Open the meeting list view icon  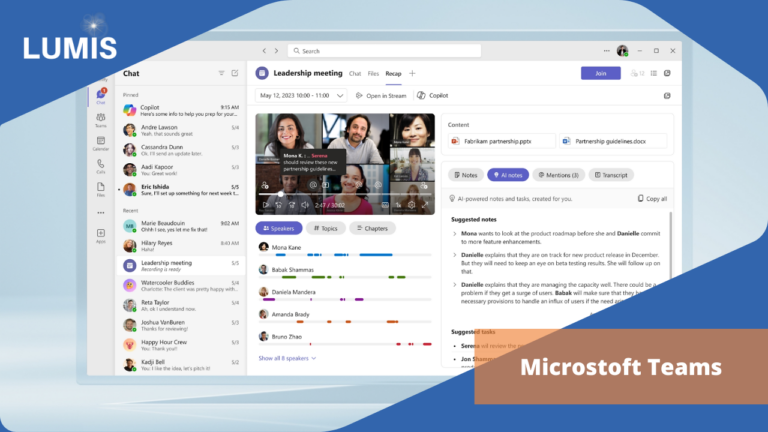pos(653,73)
